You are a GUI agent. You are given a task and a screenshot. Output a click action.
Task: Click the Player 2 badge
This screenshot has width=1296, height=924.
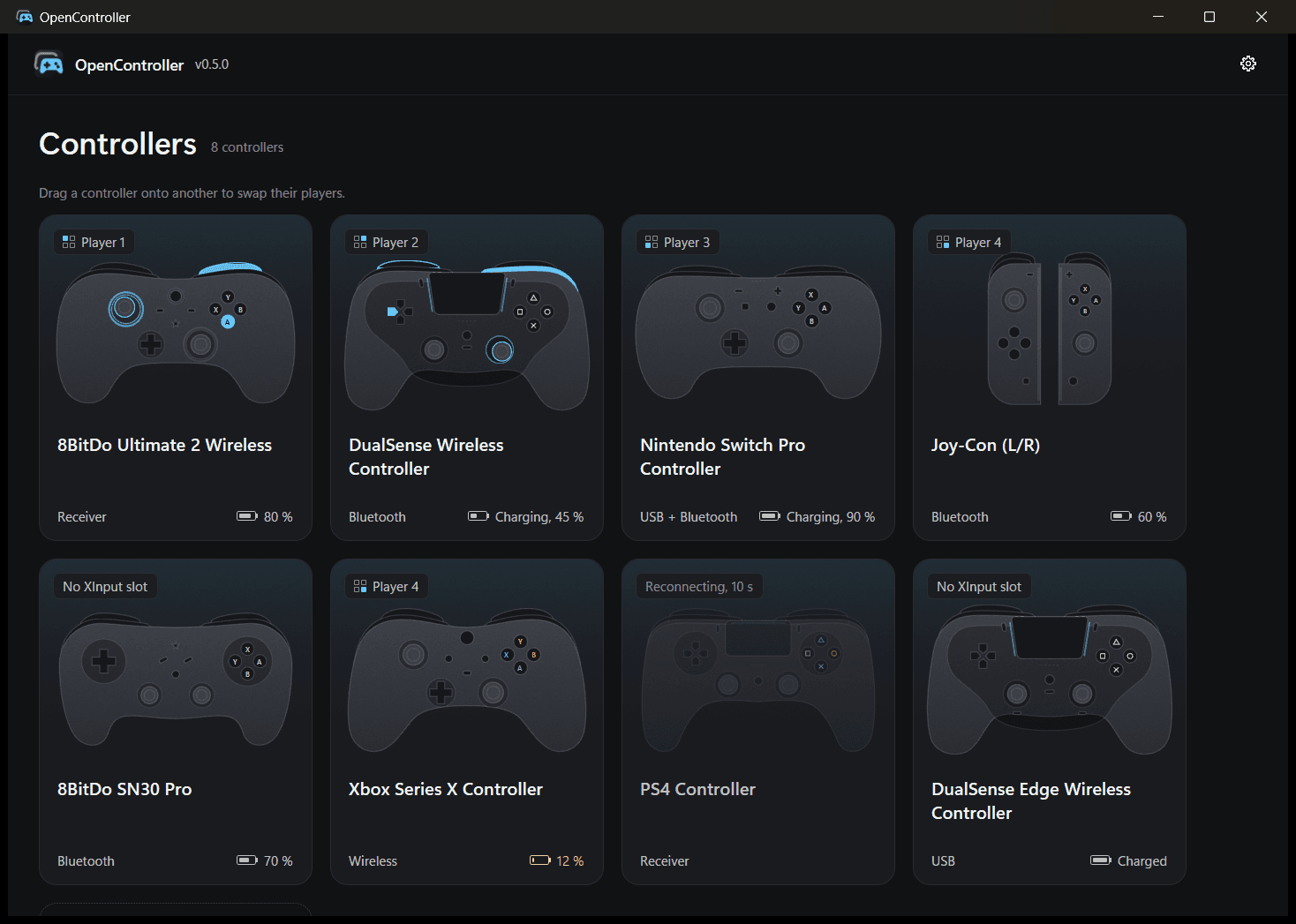click(386, 242)
